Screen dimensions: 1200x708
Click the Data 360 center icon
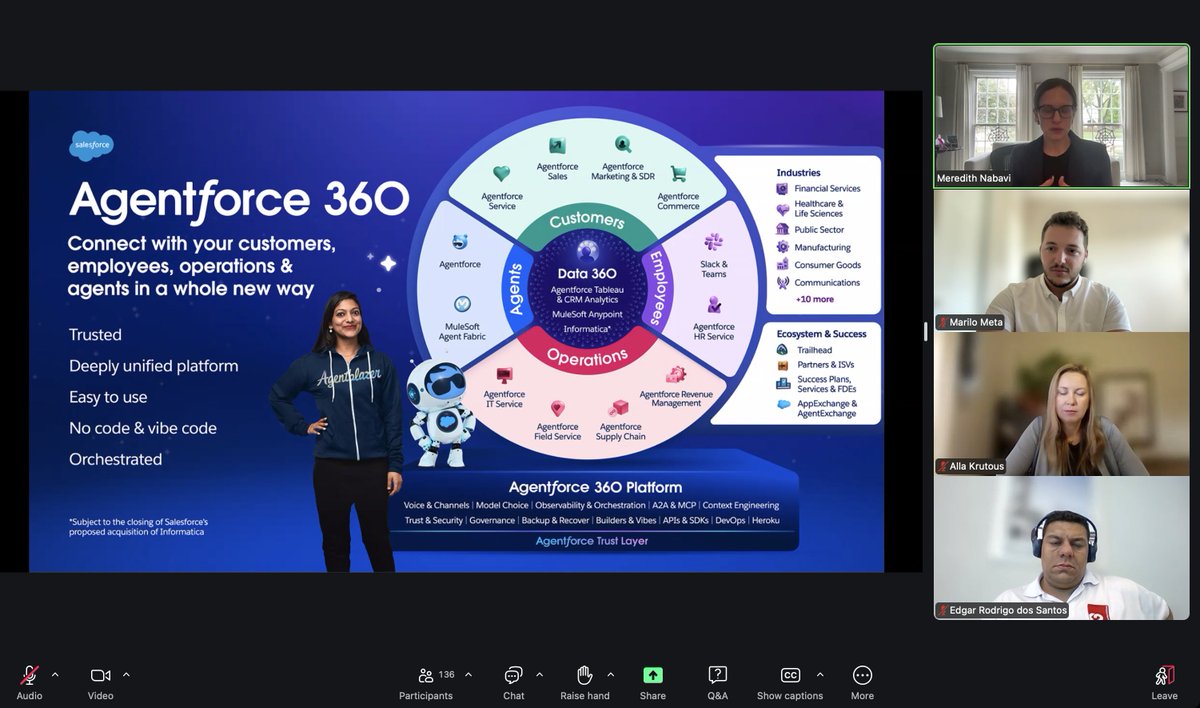pos(587,251)
